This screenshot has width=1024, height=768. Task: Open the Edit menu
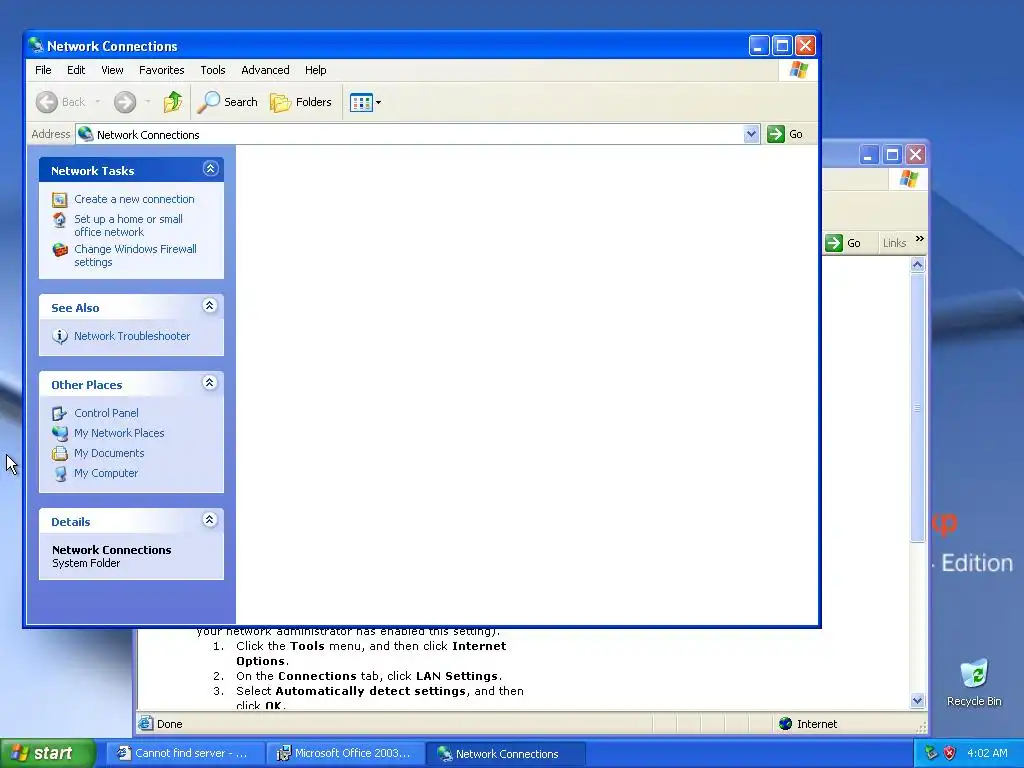point(76,70)
